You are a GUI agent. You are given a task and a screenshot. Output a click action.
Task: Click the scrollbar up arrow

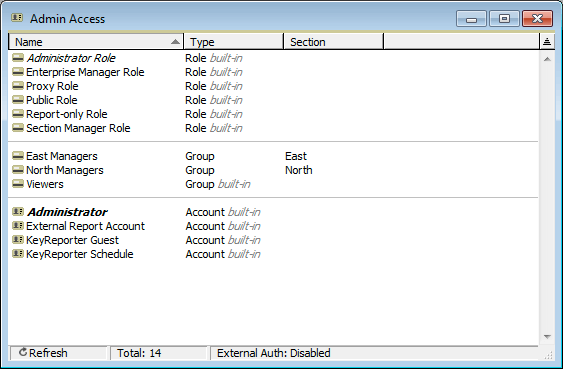tap(547, 59)
